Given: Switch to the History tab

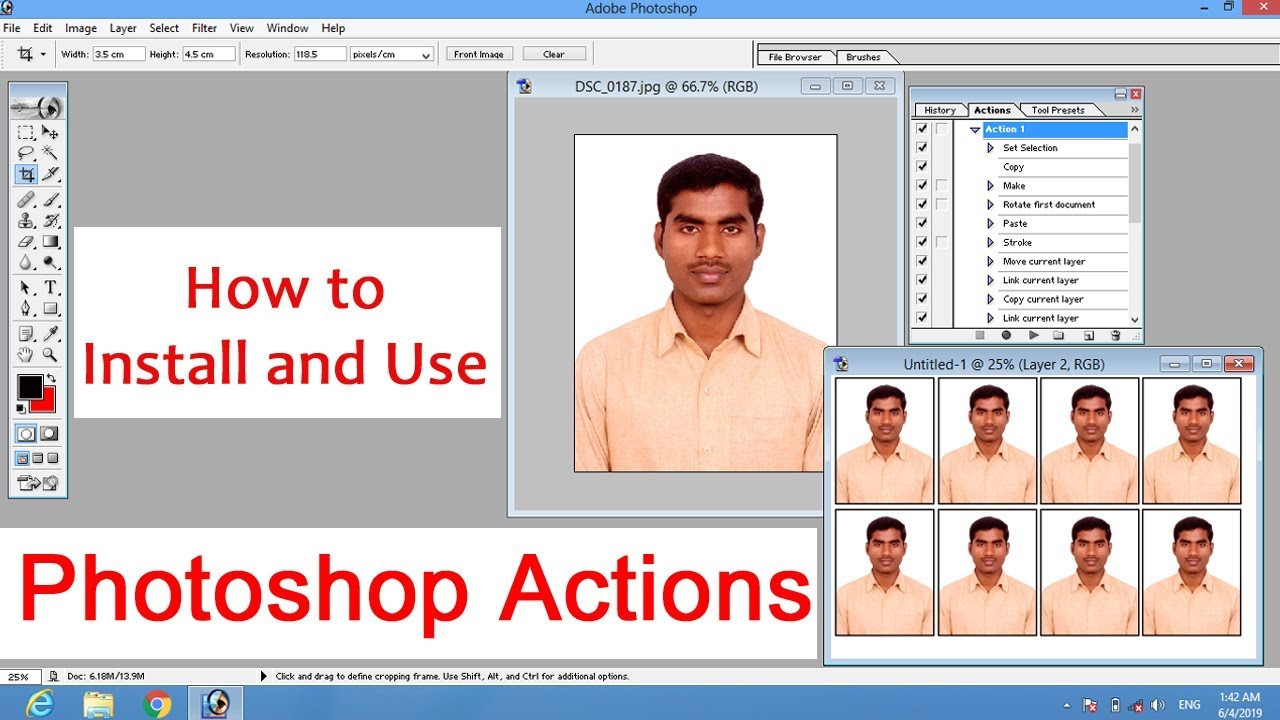Looking at the screenshot, I should [x=940, y=110].
